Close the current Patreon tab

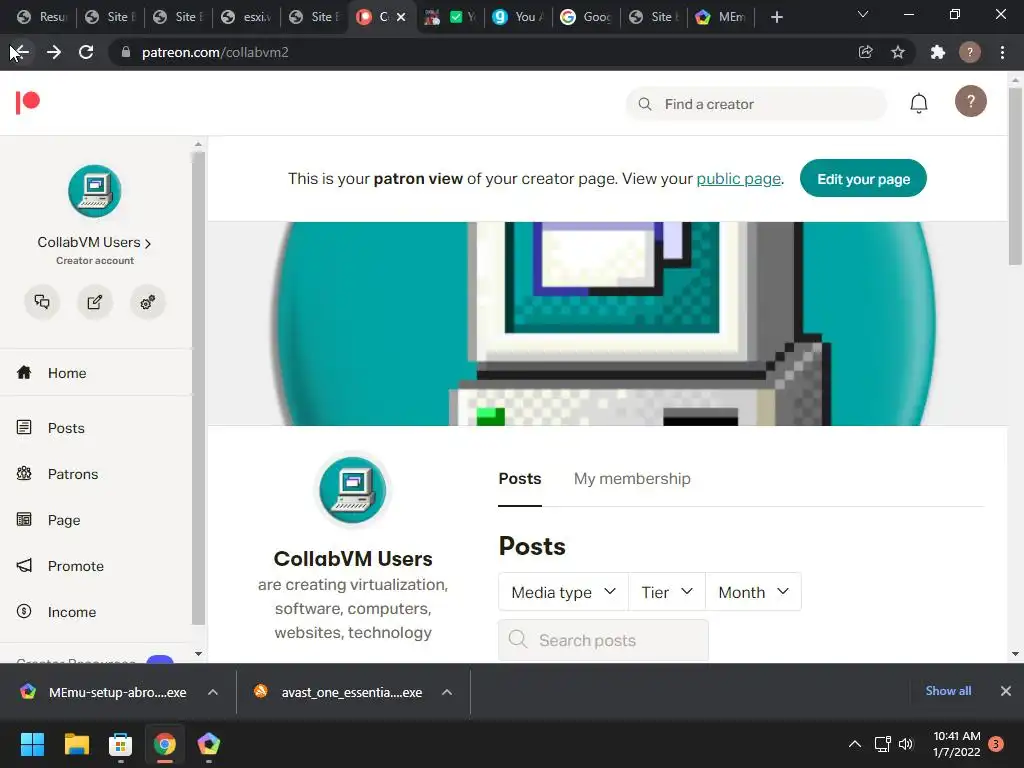(x=401, y=17)
